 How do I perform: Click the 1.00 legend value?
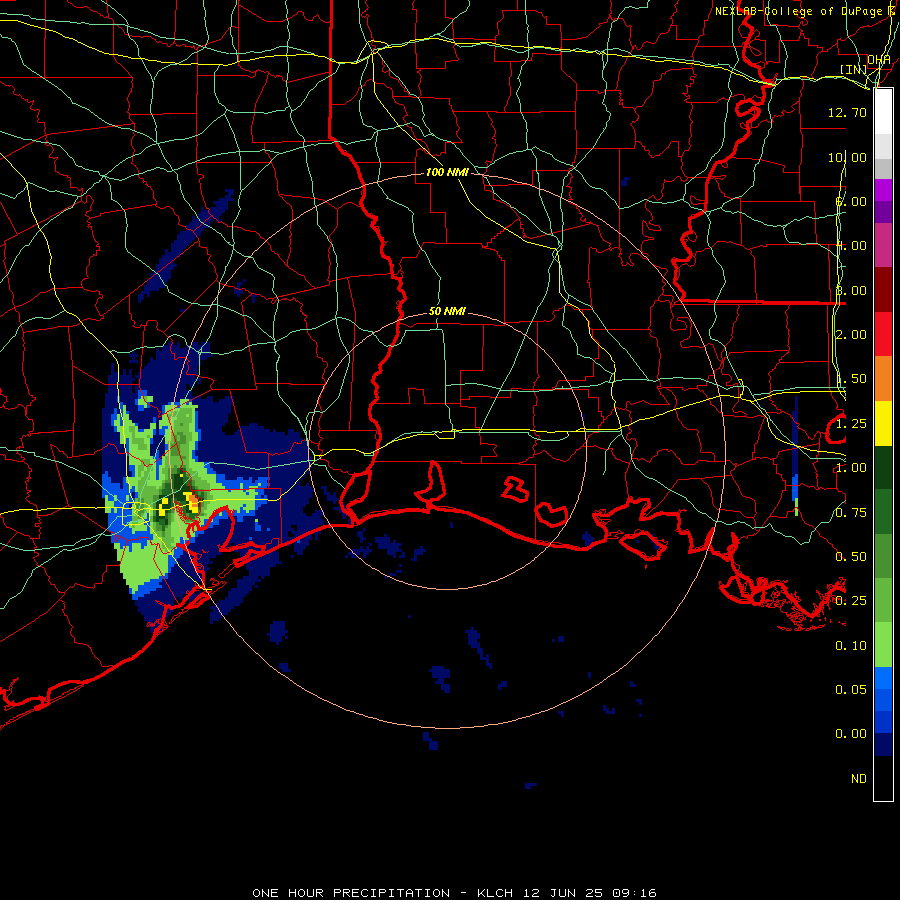point(851,468)
